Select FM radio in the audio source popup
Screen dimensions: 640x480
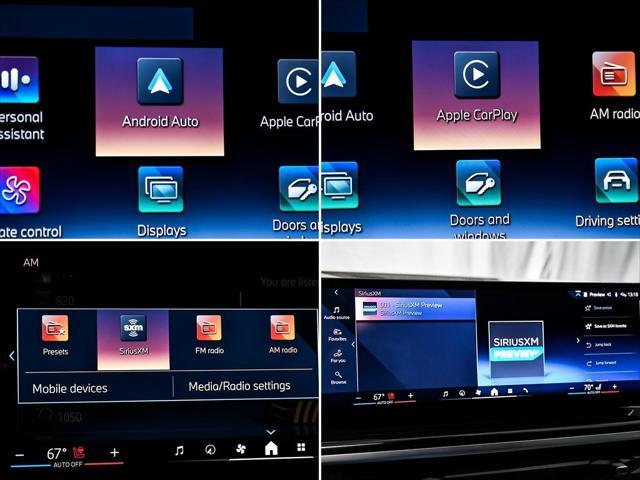click(x=209, y=334)
